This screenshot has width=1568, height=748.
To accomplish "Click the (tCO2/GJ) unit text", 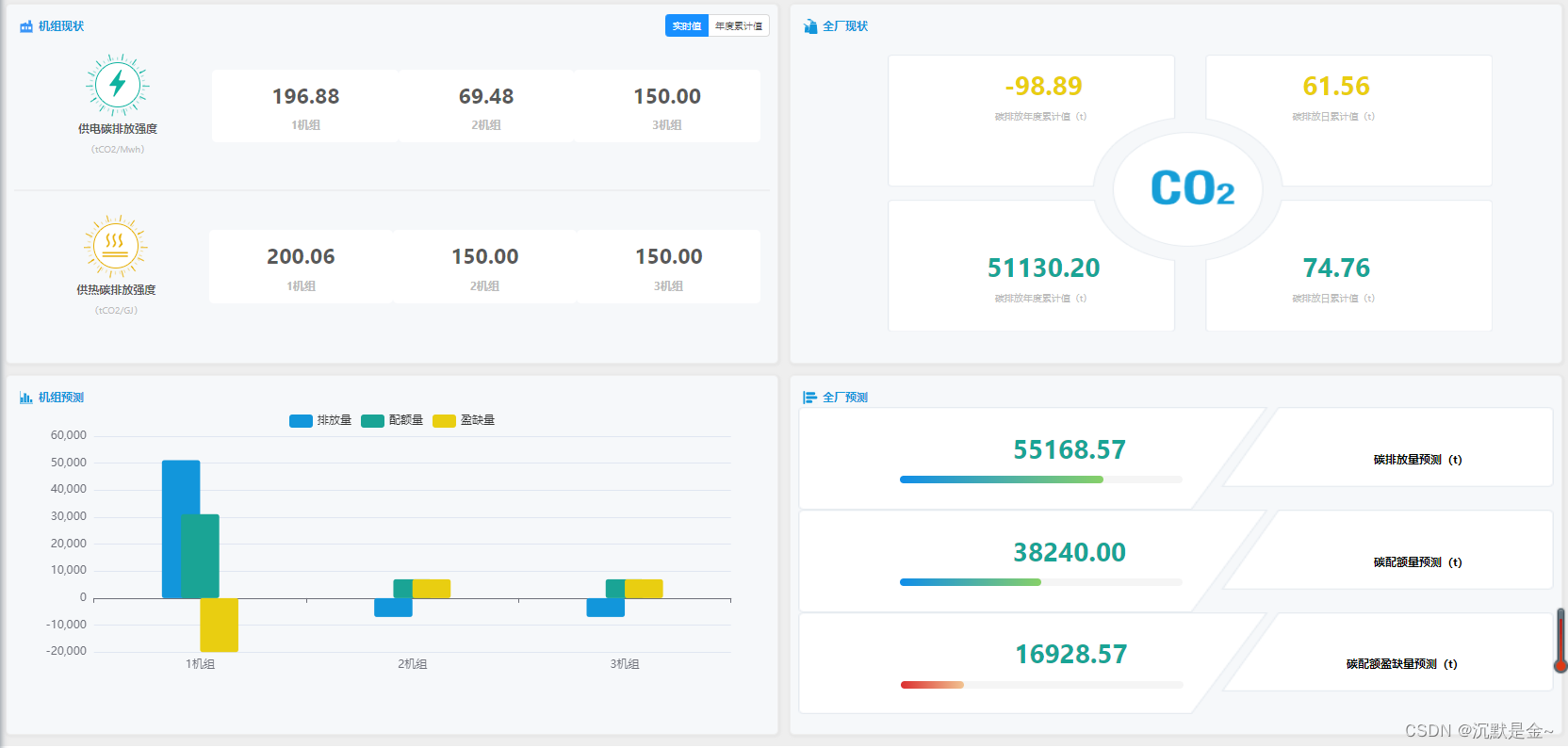I will (116, 311).
